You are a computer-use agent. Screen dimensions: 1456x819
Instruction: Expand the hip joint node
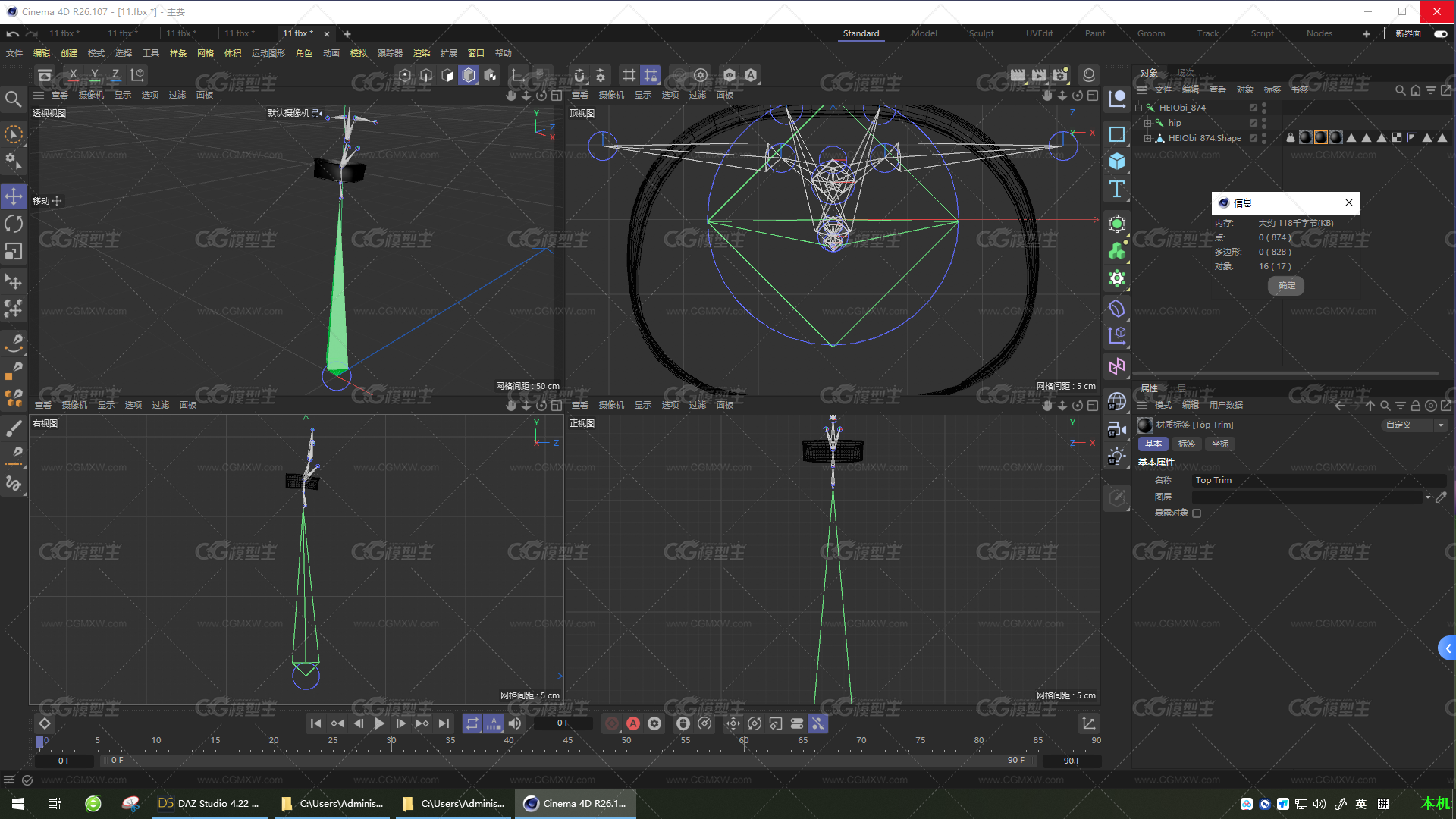click(1147, 123)
